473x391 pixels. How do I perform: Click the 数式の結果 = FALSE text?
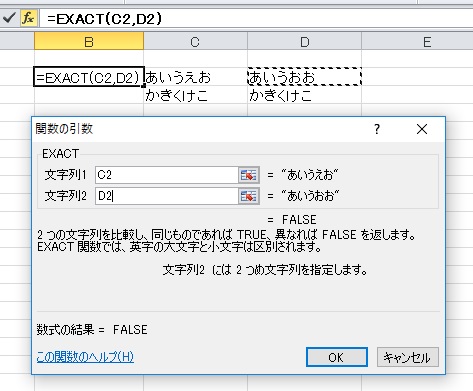tap(92, 329)
